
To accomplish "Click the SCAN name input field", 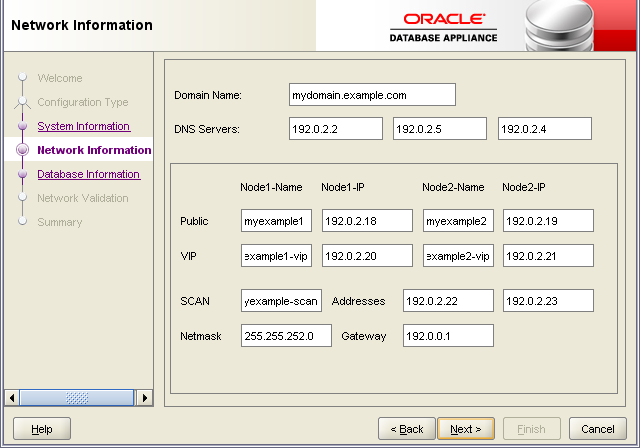I will (281, 301).
